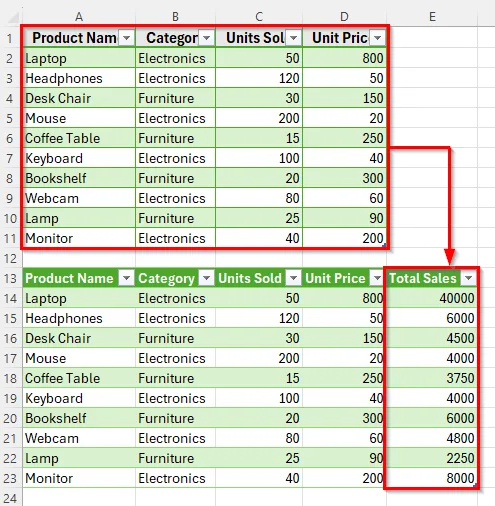Click the 250 unit price in row 6
Viewport: 495px width, 506px height.
[x=345, y=138]
